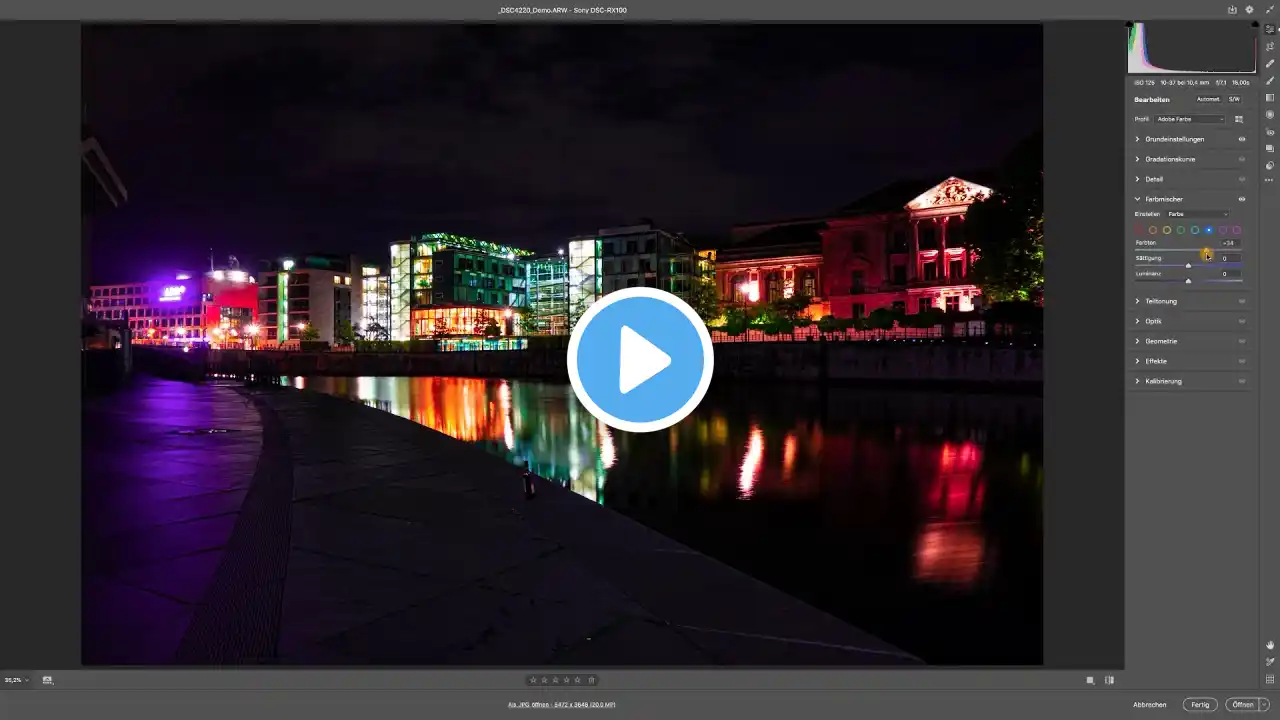Viewport: 1280px width, 720px height.
Task: Collapse the Farbmischer panel
Action: 1138,199
